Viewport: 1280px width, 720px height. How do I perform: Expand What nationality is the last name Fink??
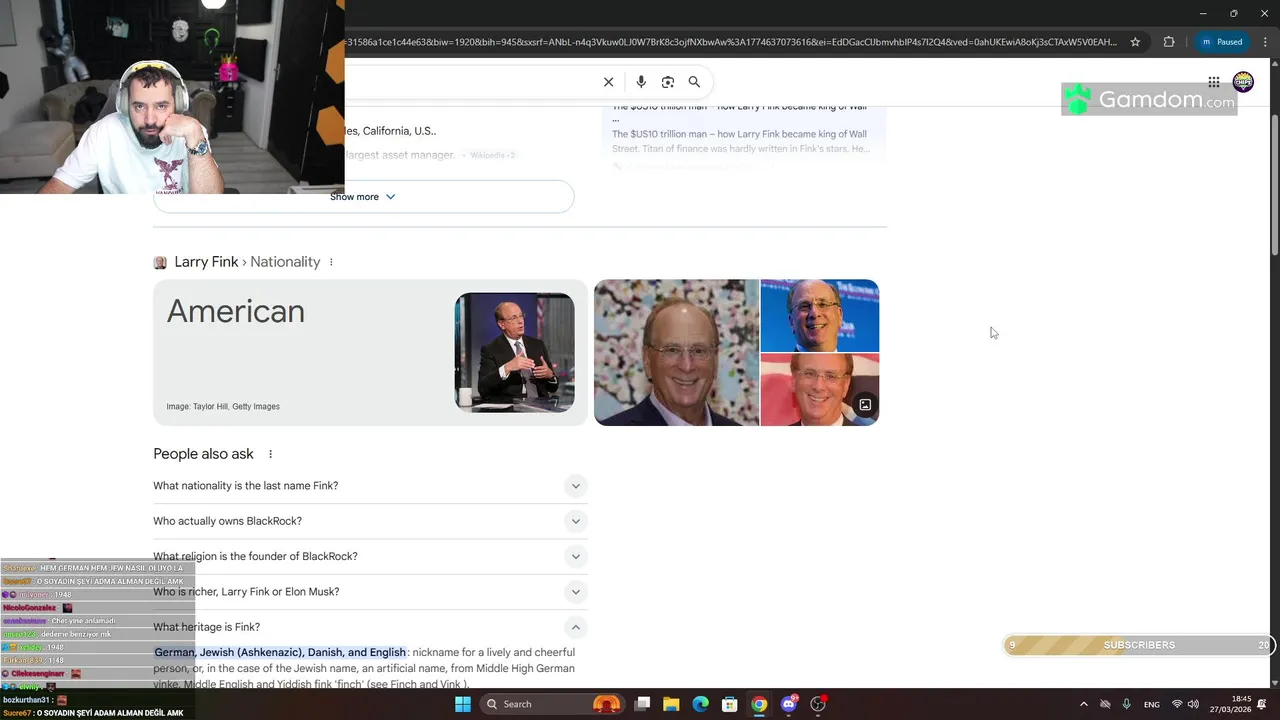[x=370, y=486]
